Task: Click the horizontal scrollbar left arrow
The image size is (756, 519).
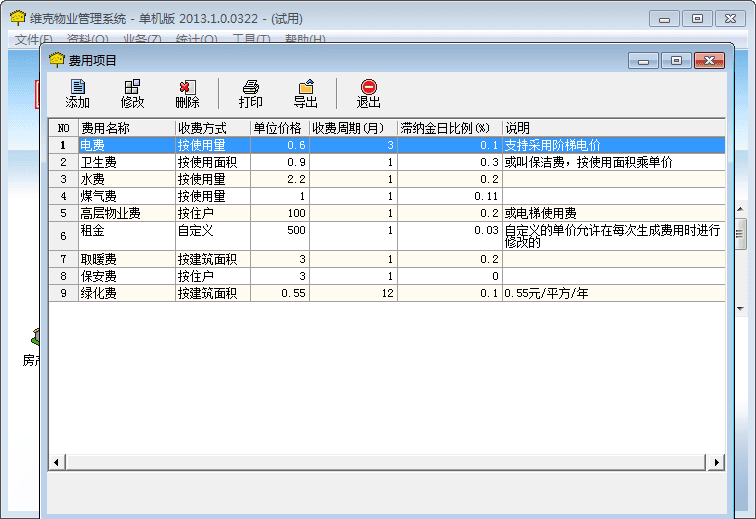Action: pos(56,462)
